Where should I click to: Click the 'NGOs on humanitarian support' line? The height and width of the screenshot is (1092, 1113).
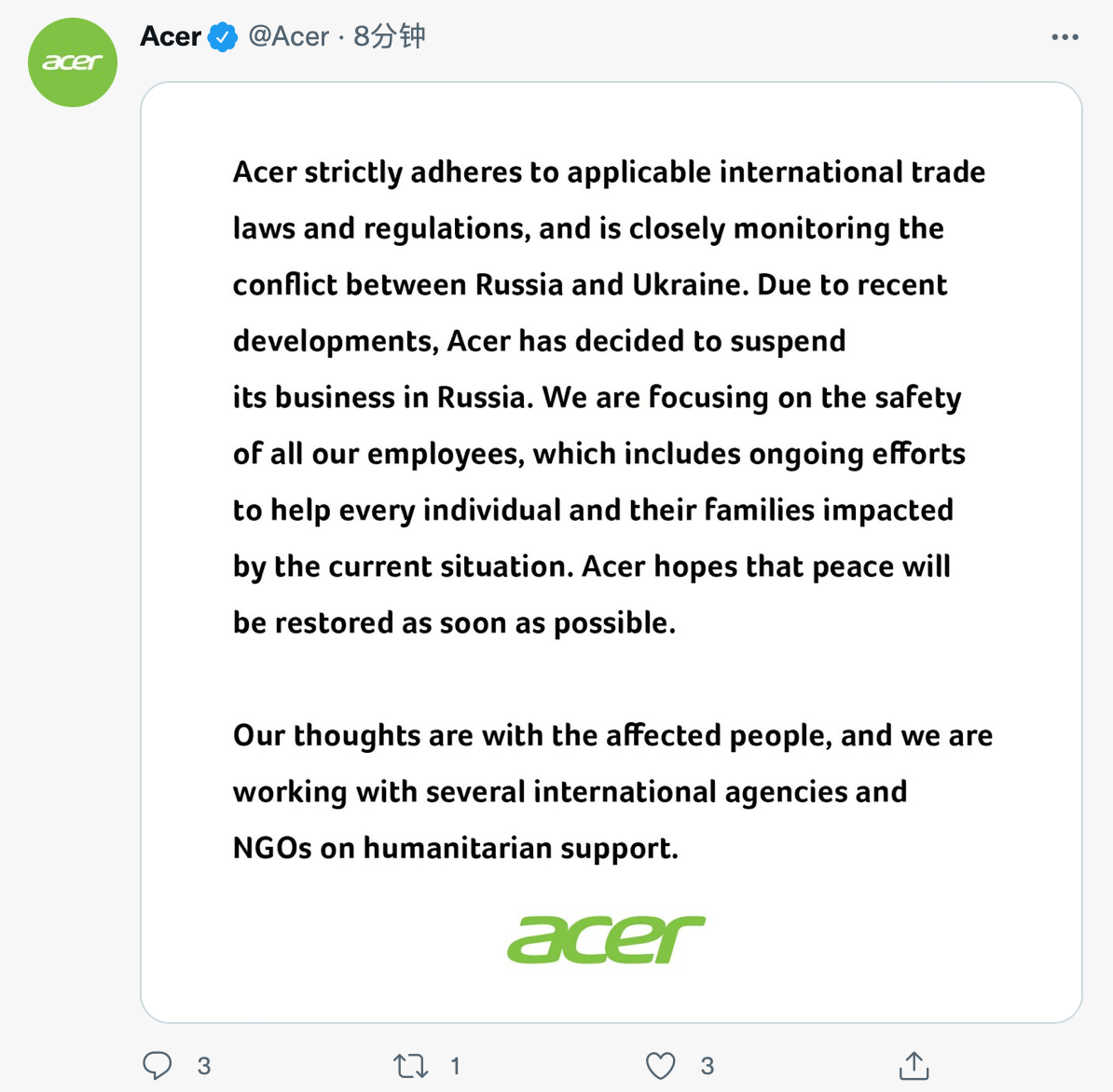456,849
